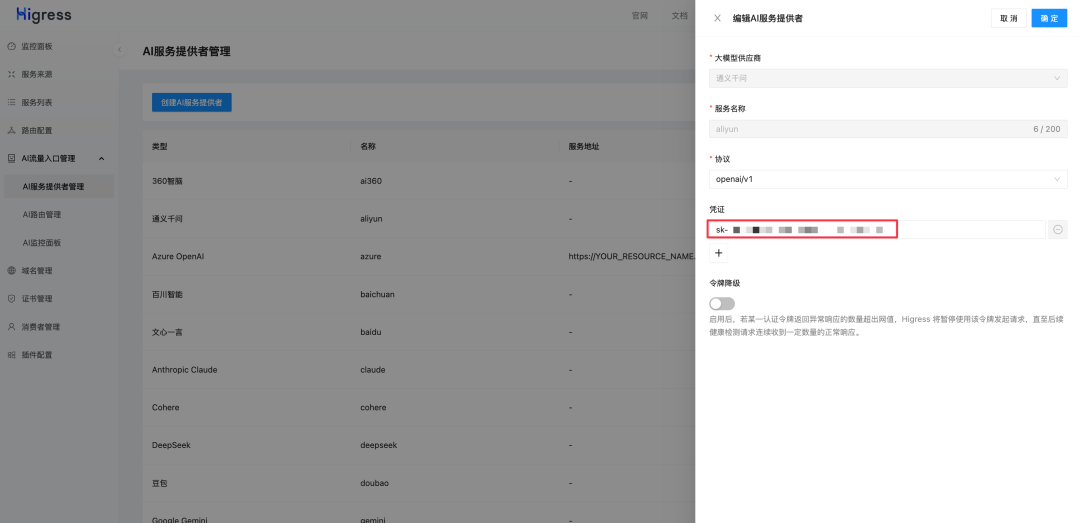
Task: Click the 服务名称 aliyun field
Action: [x=888, y=129]
